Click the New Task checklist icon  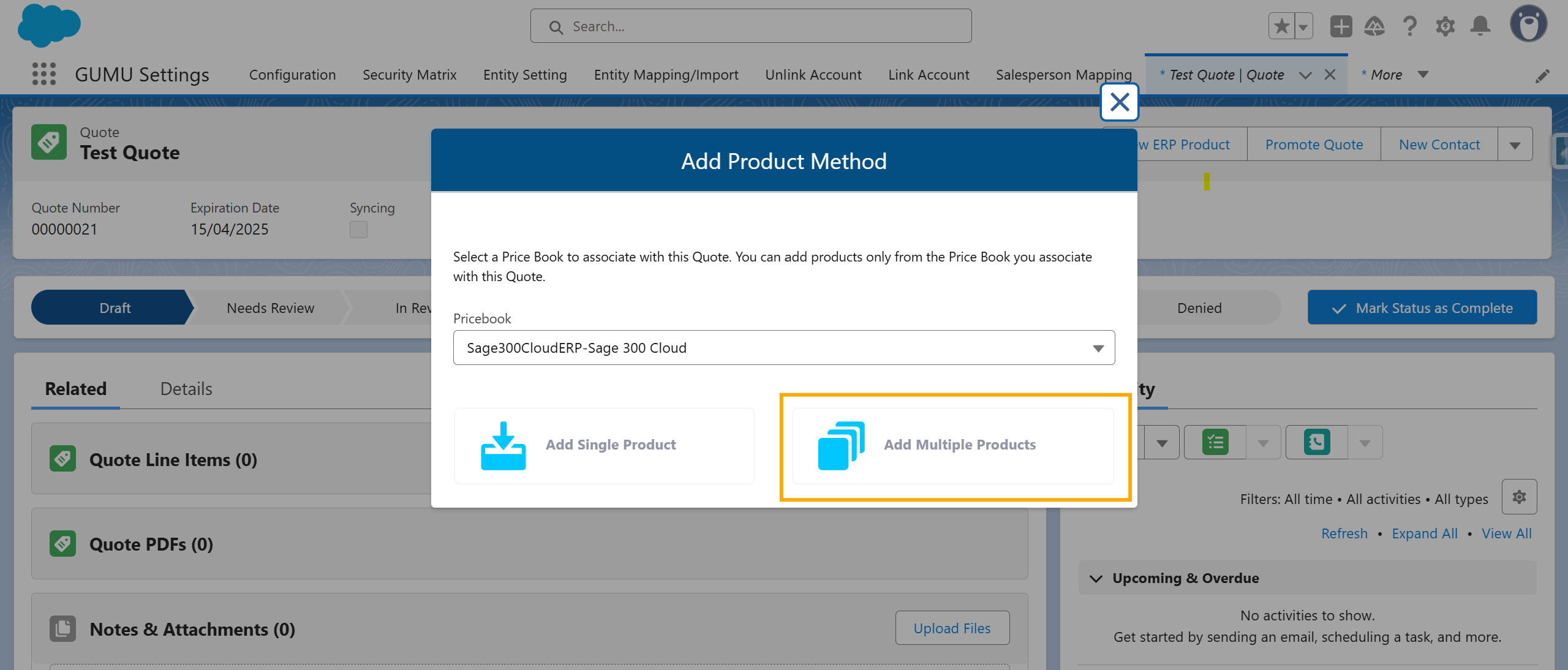pyautogui.click(x=1215, y=442)
